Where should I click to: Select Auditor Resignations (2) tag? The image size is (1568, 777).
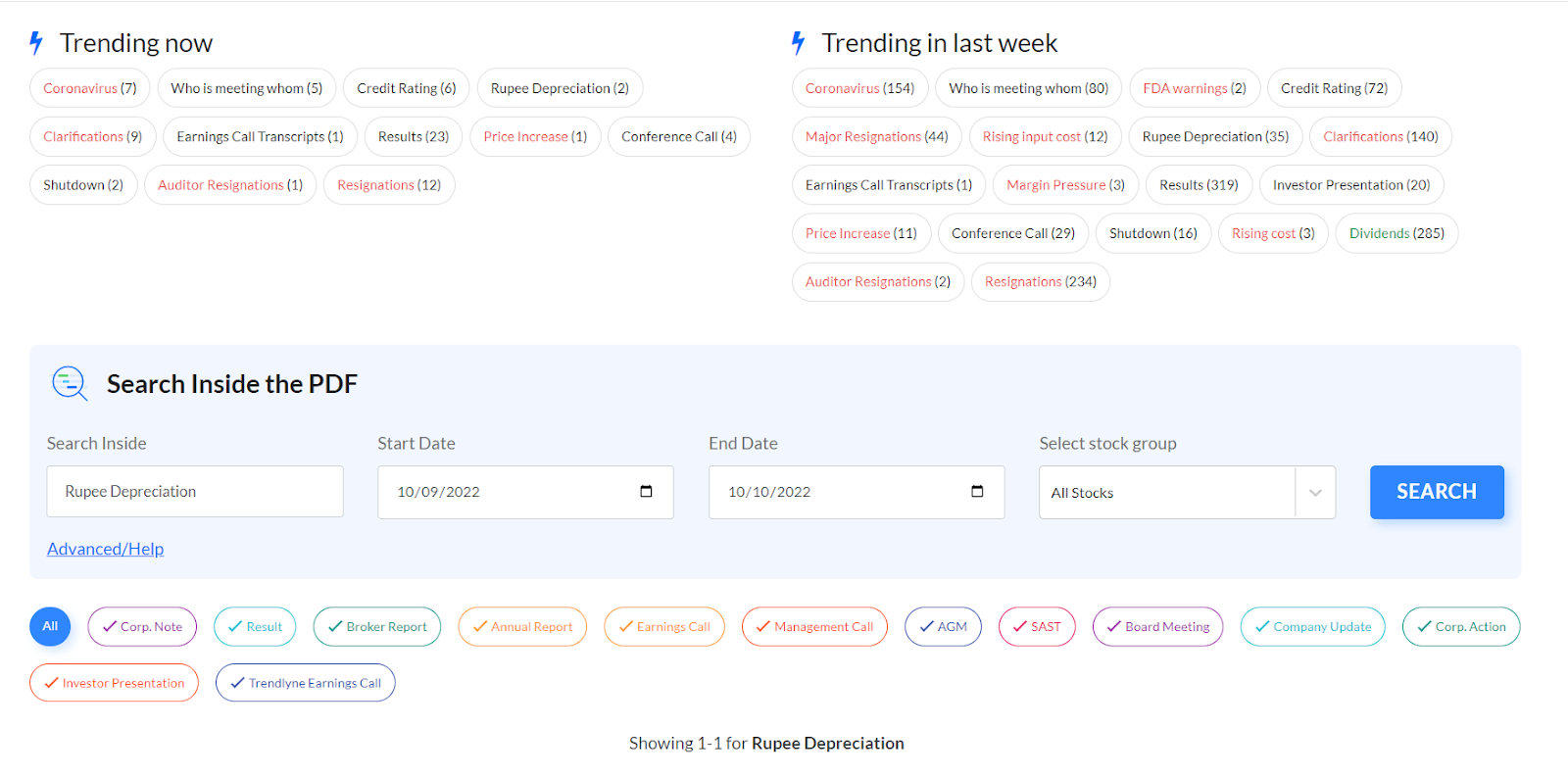click(x=878, y=282)
